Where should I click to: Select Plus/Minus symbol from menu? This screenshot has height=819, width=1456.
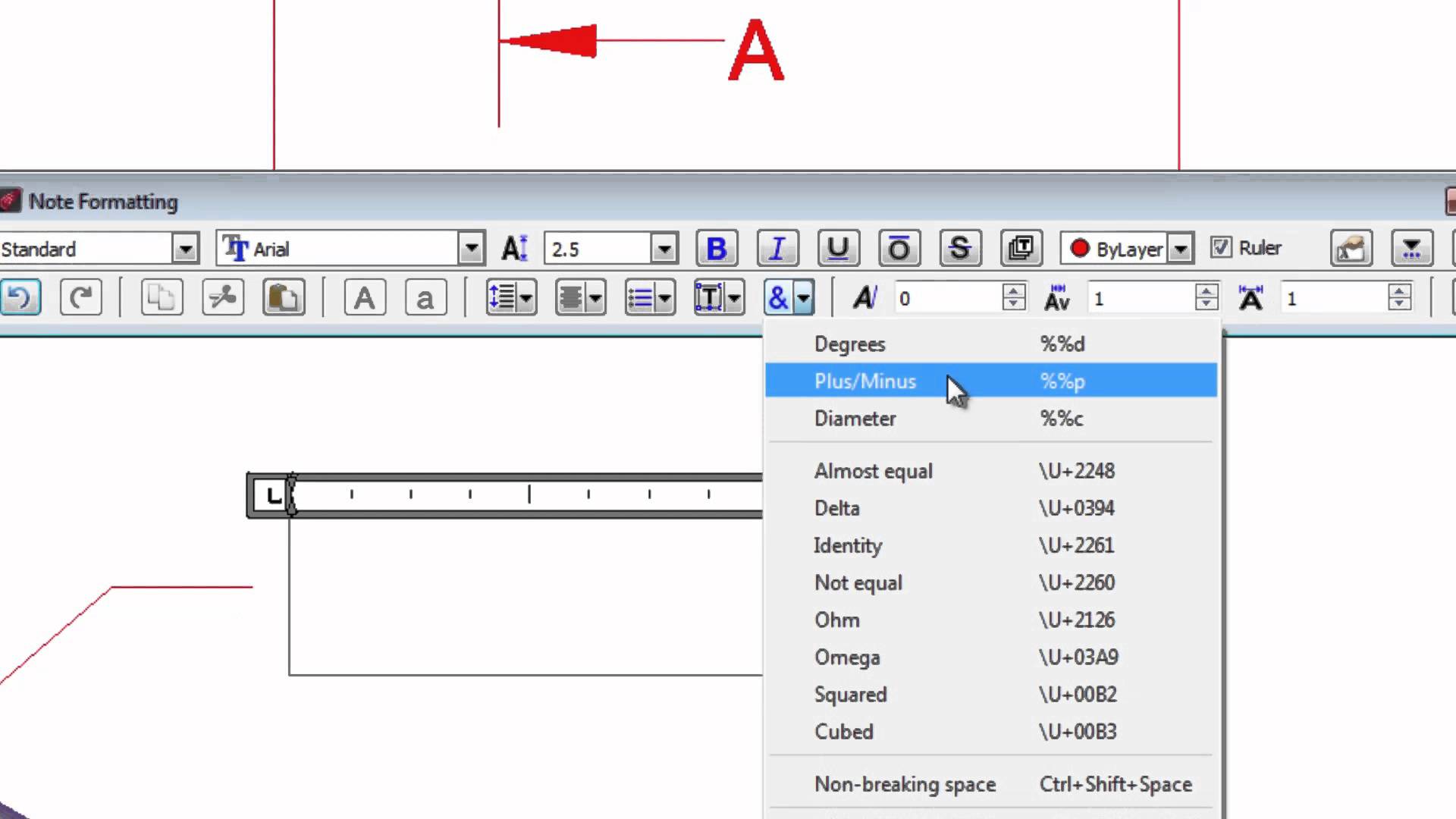865,381
